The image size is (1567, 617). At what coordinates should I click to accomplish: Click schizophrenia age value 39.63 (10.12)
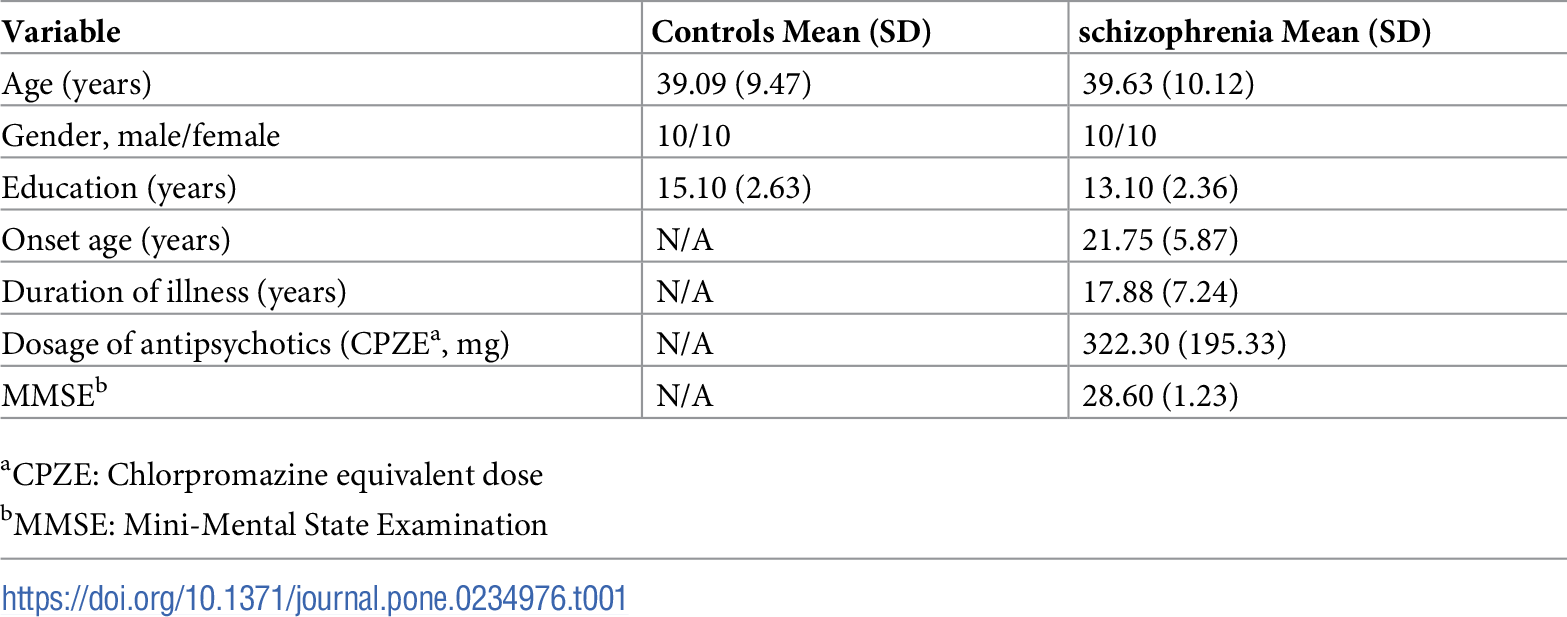1169,84
